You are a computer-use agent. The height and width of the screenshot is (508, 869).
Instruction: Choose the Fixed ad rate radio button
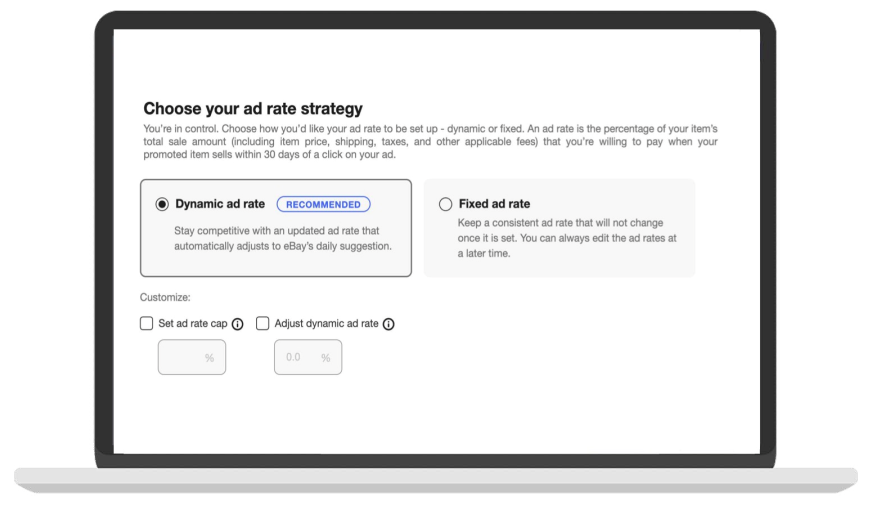446,204
